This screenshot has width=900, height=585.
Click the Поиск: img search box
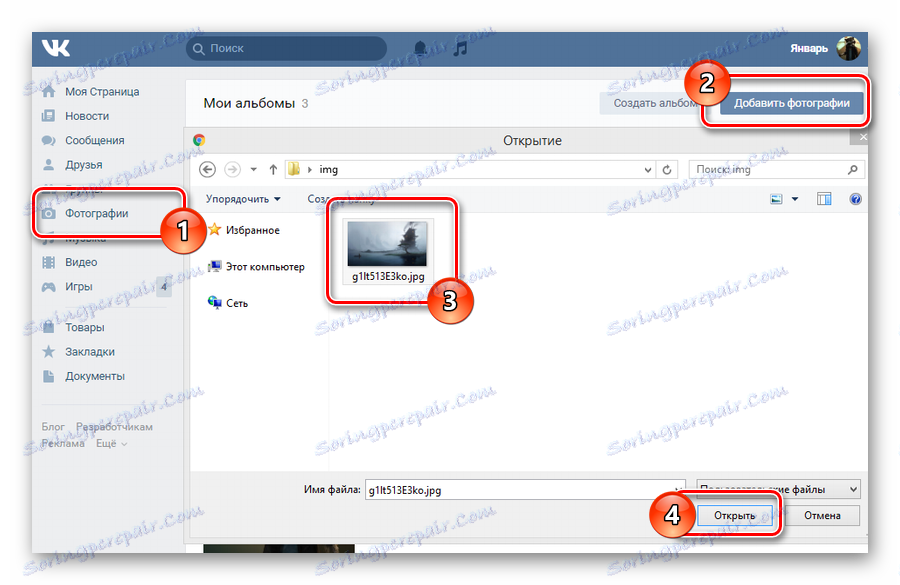(777, 169)
